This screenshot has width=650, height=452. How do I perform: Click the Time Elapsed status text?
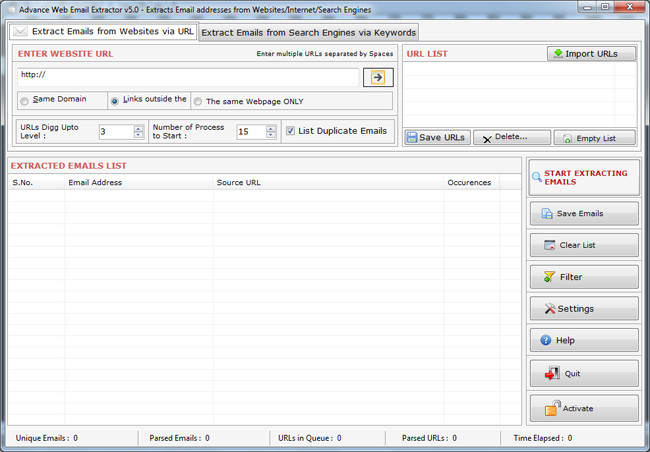pos(543,438)
